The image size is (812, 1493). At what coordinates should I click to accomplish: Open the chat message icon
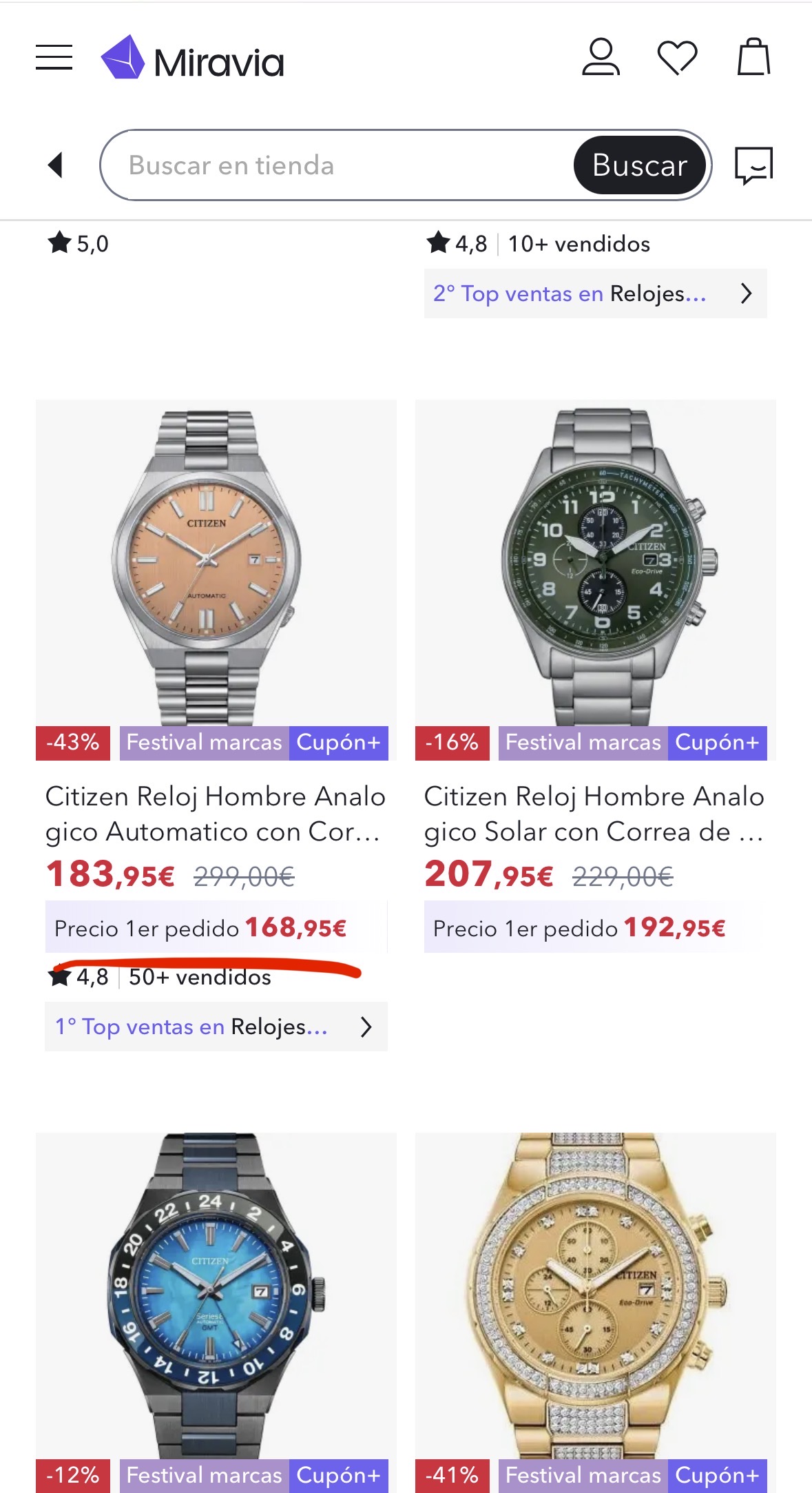[x=753, y=165]
